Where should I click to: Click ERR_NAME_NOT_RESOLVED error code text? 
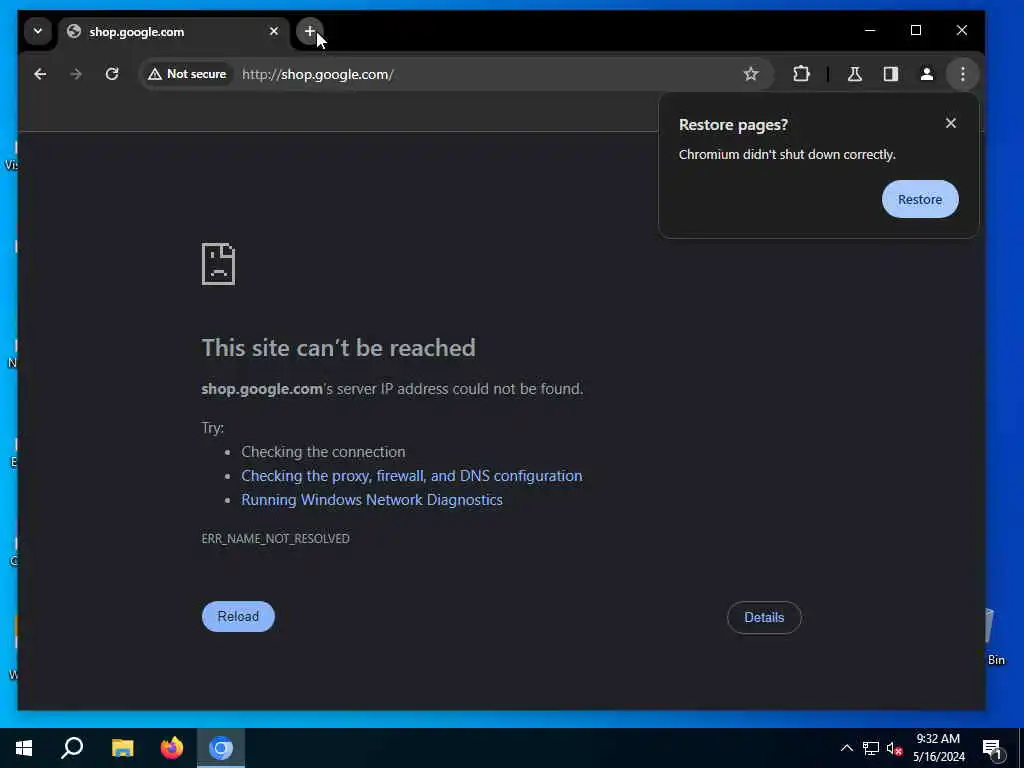(x=276, y=539)
